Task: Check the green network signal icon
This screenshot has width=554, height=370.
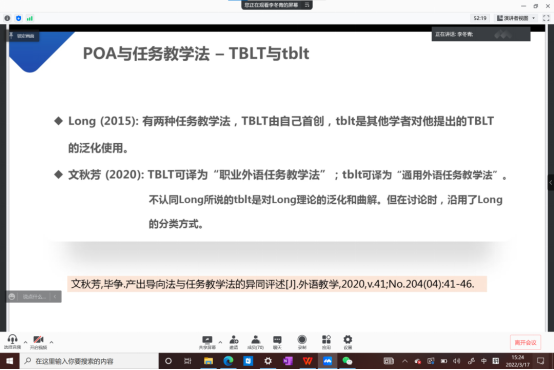Action: tap(30, 18)
